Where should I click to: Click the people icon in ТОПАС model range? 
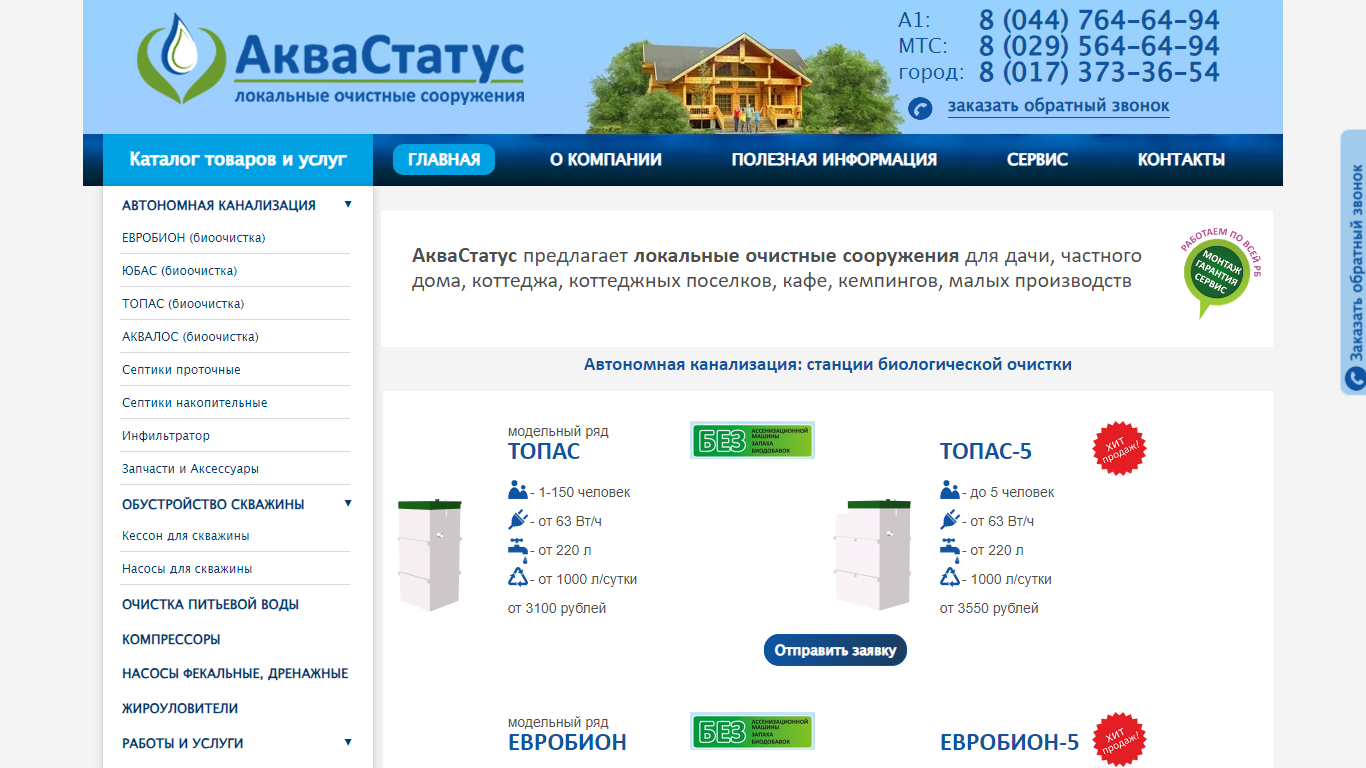coord(517,491)
